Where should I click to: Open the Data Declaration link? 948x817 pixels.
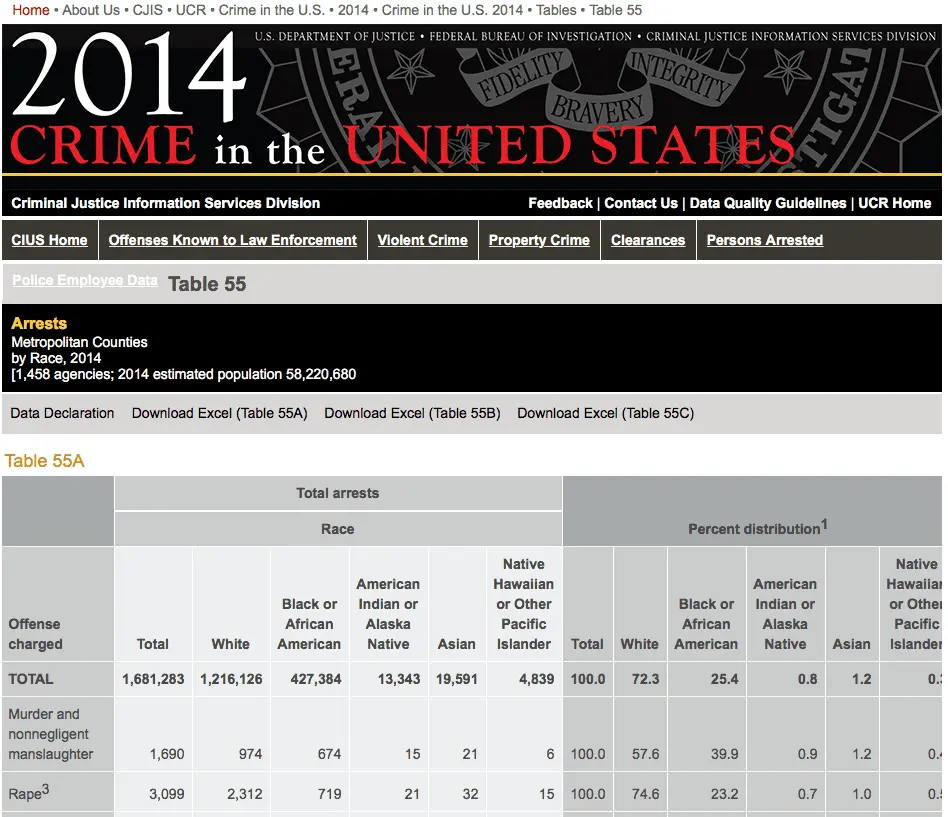[x=61, y=412]
